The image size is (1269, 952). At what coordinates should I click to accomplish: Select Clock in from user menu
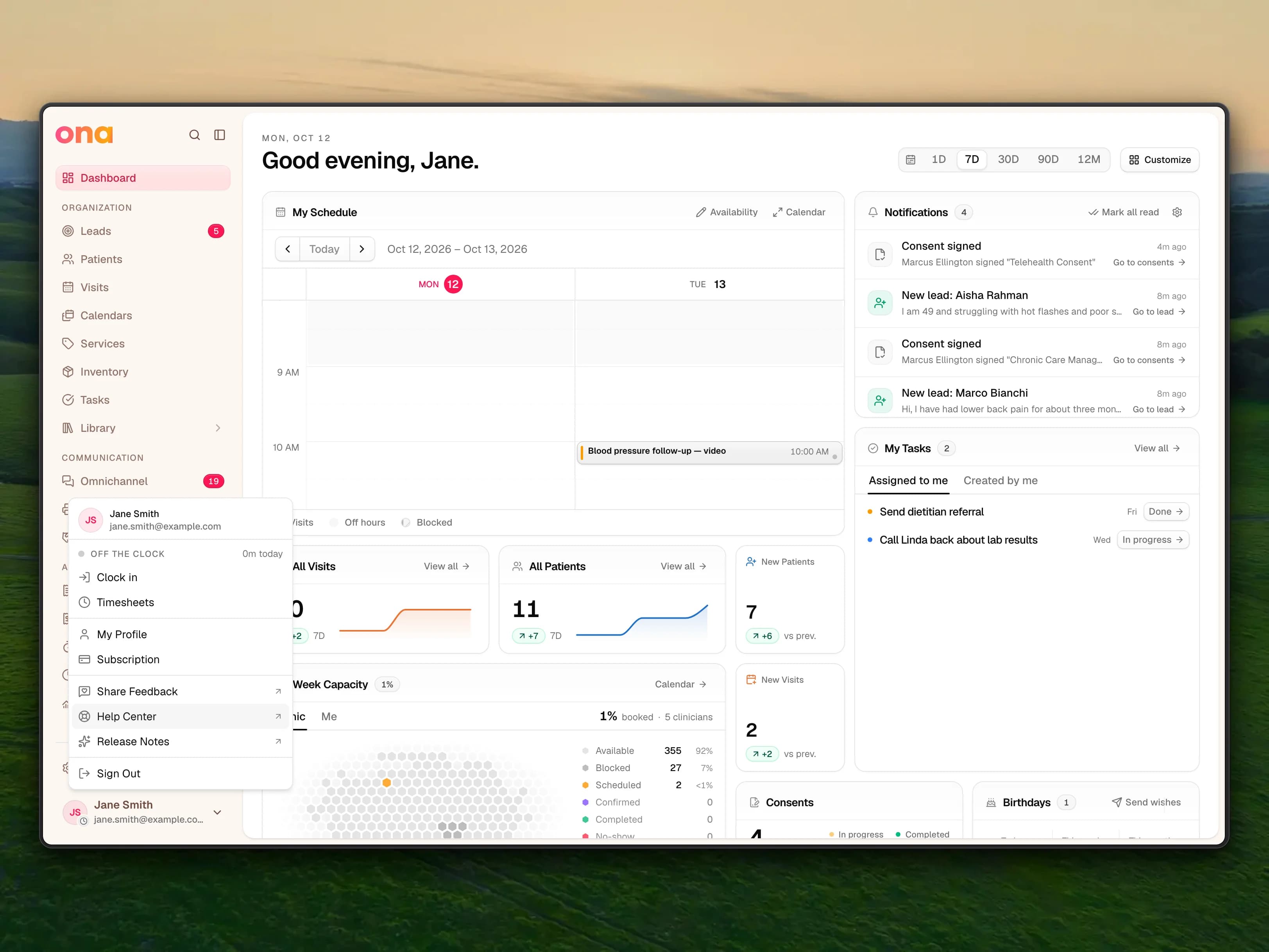[x=181, y=578]
